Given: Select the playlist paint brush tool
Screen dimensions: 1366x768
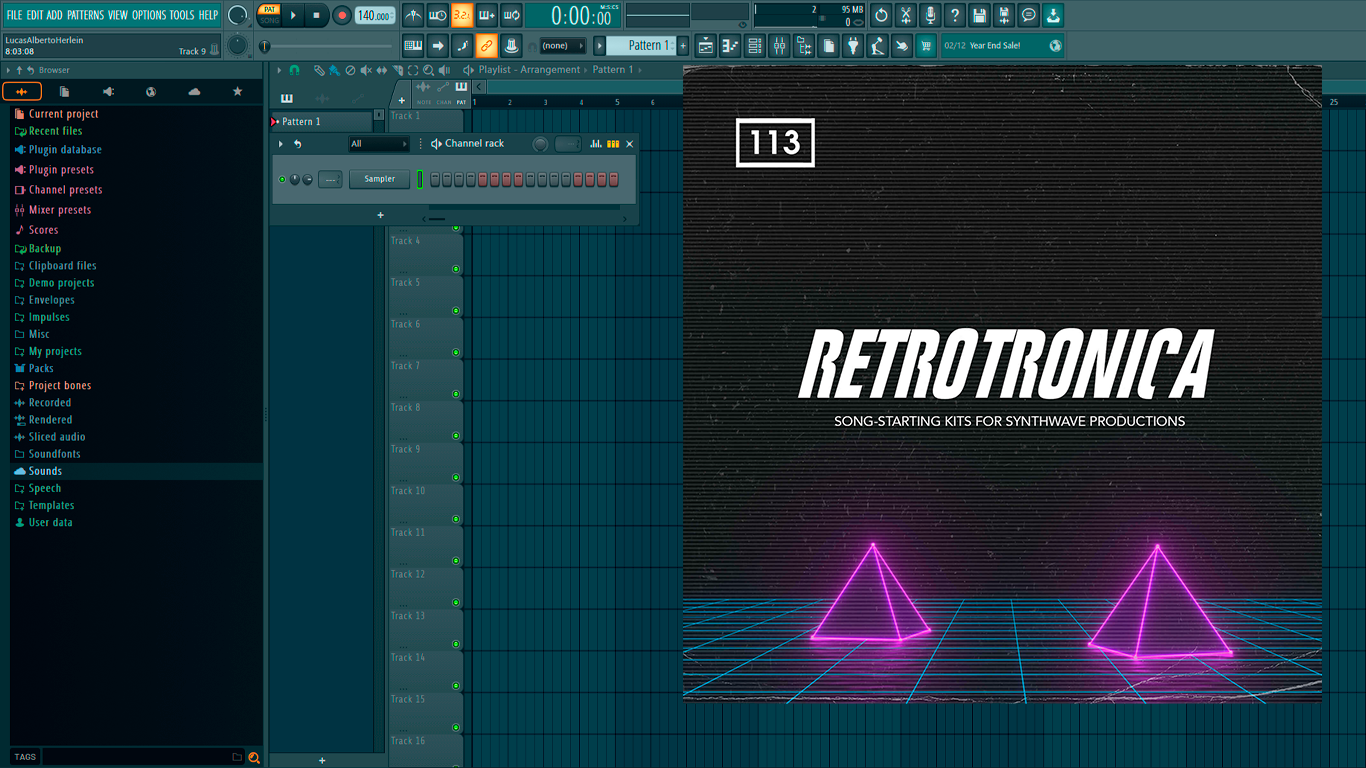Looking at the screenshot, I should pos(333,70).
